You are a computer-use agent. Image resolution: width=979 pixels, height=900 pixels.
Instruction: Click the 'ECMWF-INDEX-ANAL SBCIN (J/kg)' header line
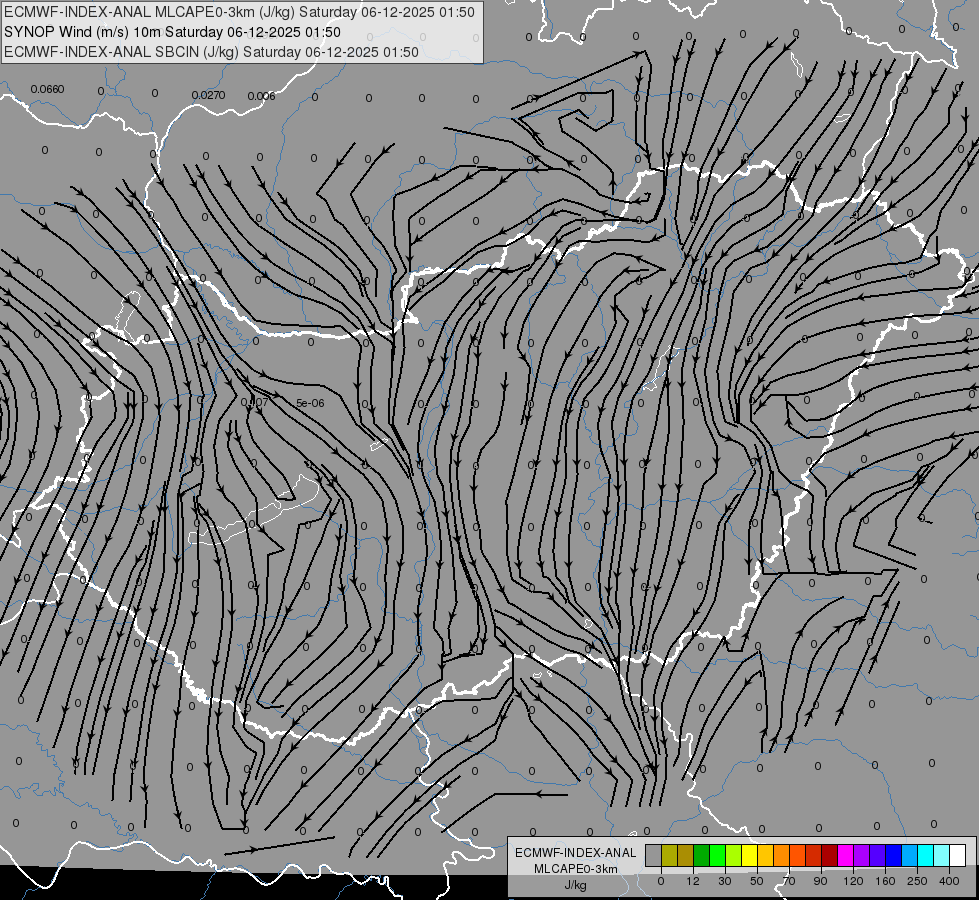[x=211, y=52]
